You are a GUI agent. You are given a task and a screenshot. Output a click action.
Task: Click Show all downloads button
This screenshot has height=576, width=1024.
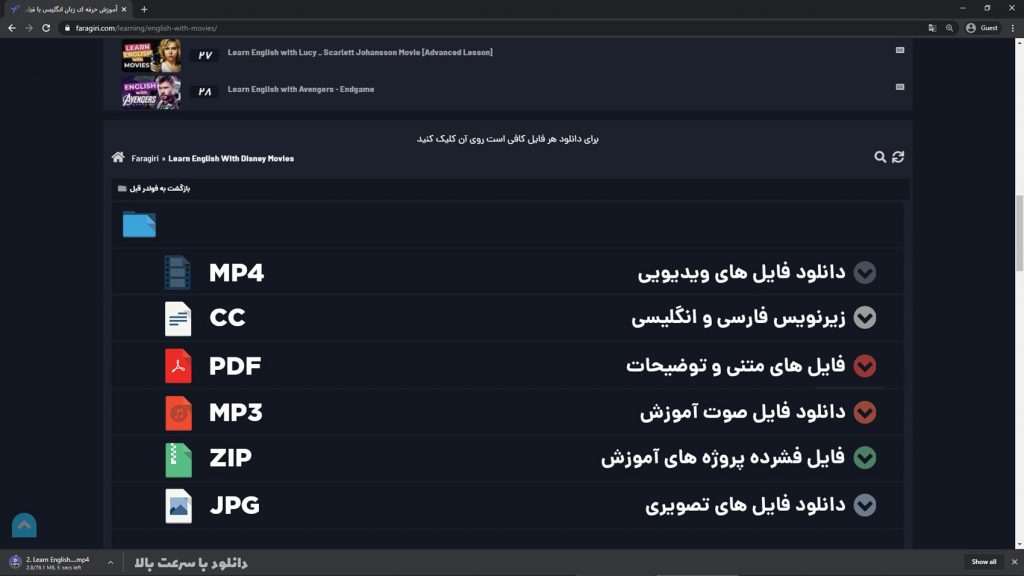[984, 562]
